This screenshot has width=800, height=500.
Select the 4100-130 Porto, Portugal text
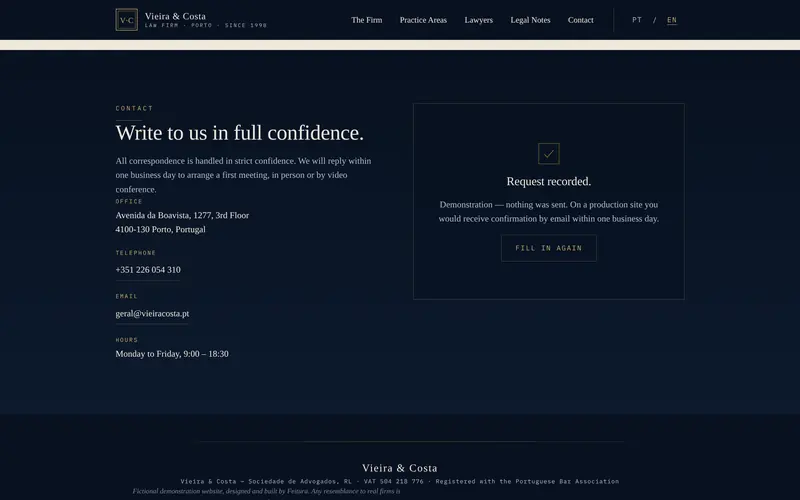tap(160, 230)
